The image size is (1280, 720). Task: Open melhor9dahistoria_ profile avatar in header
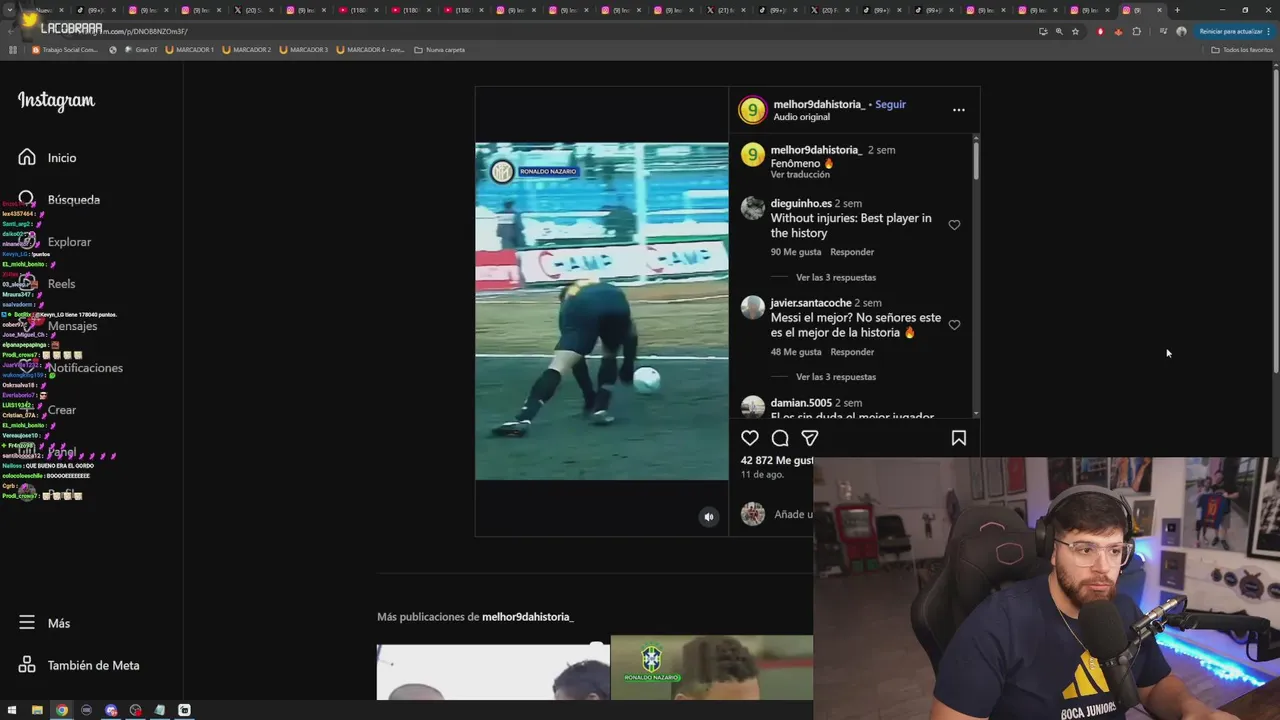point(752,110)
